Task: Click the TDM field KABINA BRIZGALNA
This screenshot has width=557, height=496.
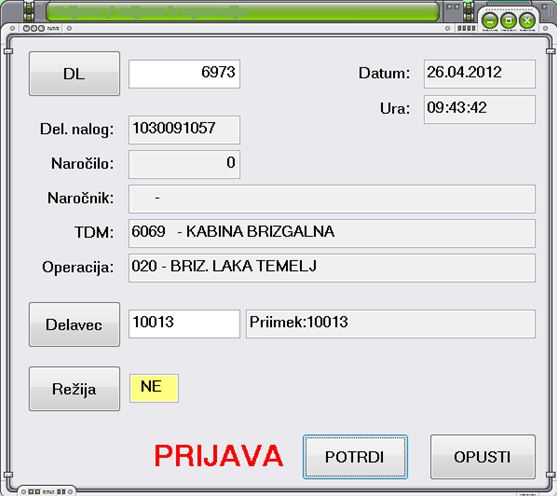Action: 332,233
